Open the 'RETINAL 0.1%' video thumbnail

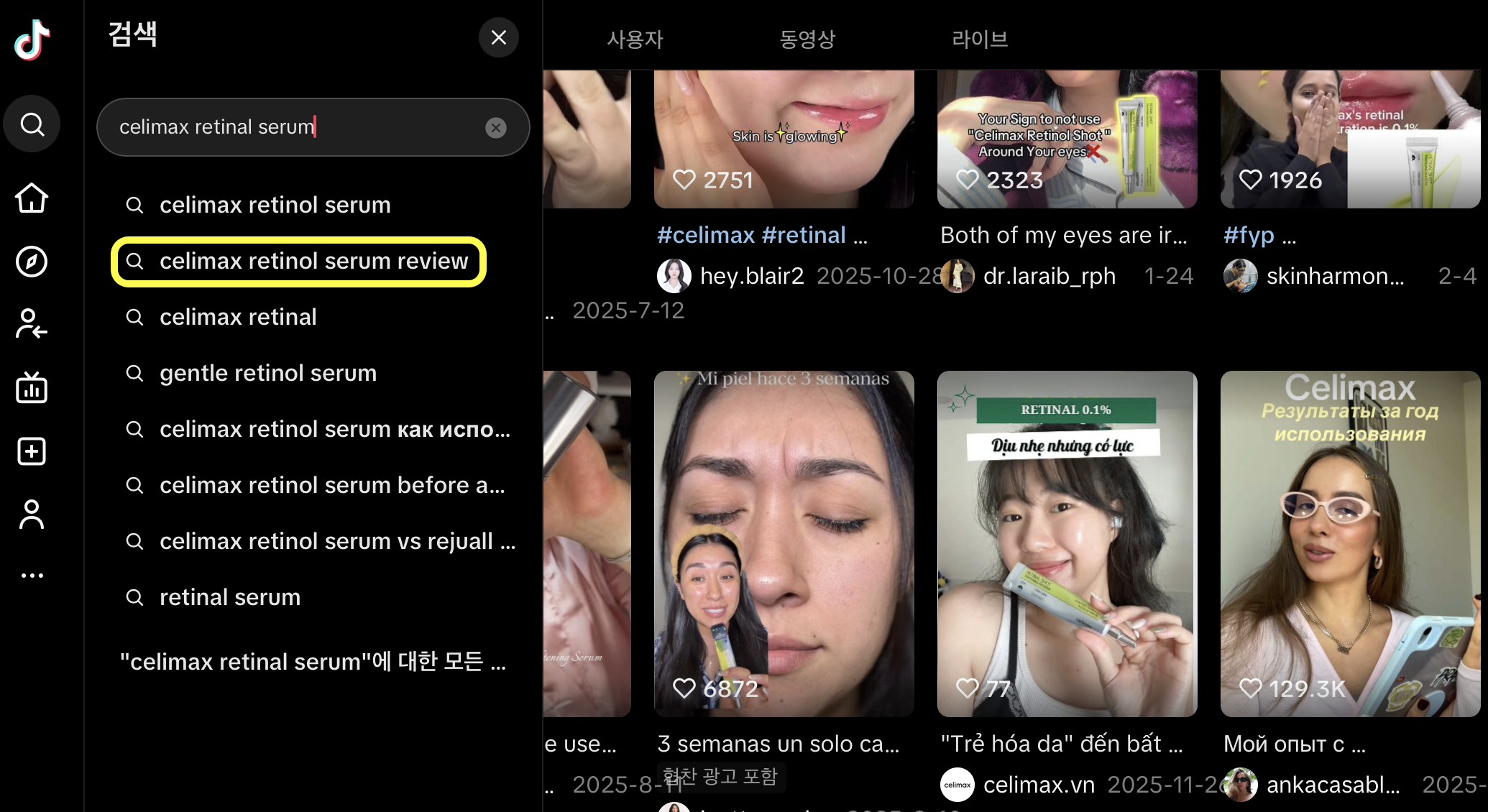pyautogui.click(x=1067, y=543)
